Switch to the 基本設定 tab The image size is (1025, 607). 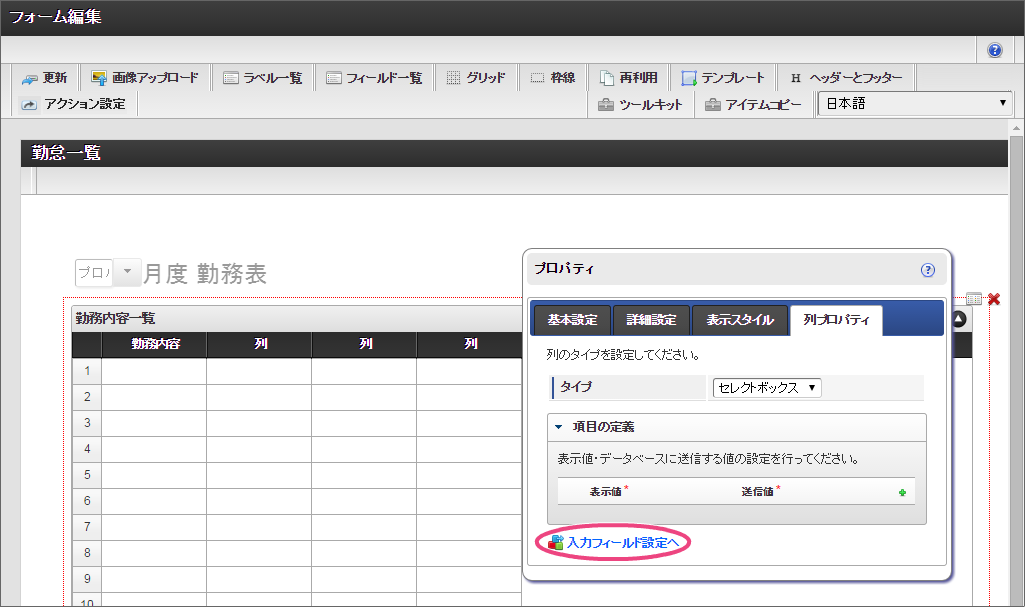click(571, 320)
